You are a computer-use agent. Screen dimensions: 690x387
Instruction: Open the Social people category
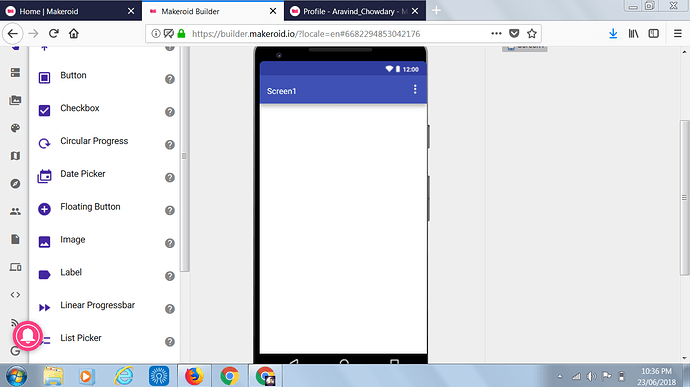point(15,211)
